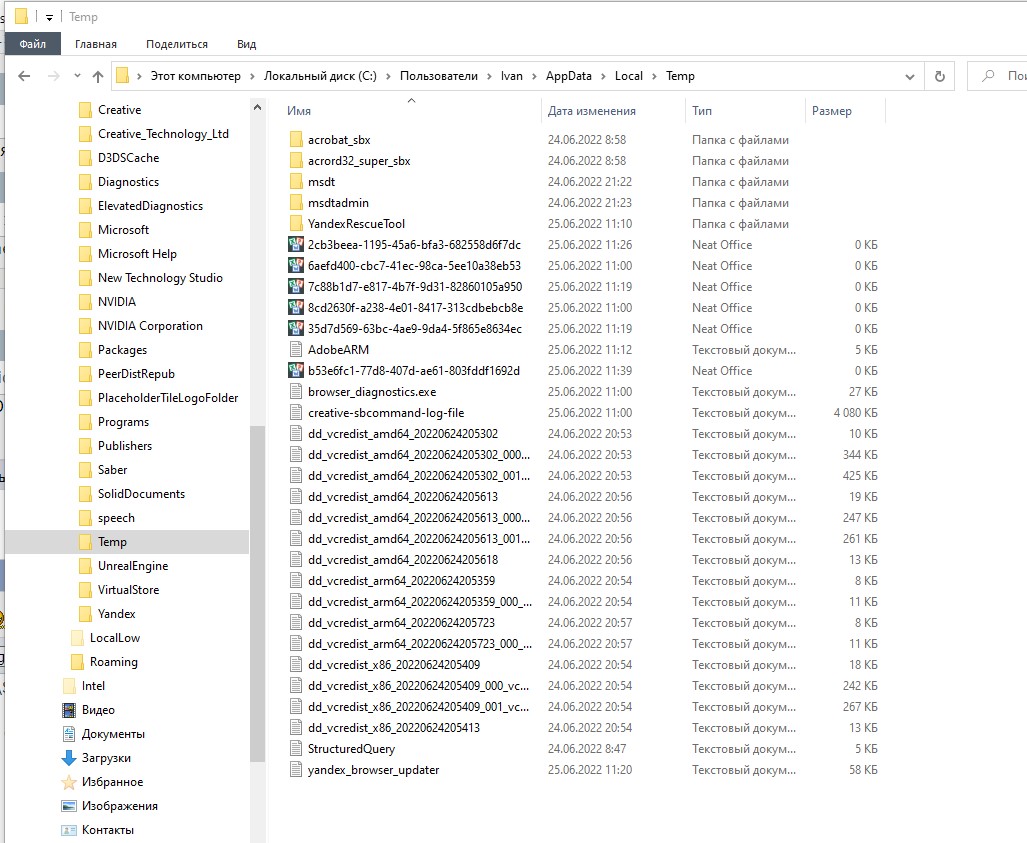Open Контакты icon in tree
Image resolution: width=1027 pixels, height=843 pixels.
[69, 830]
